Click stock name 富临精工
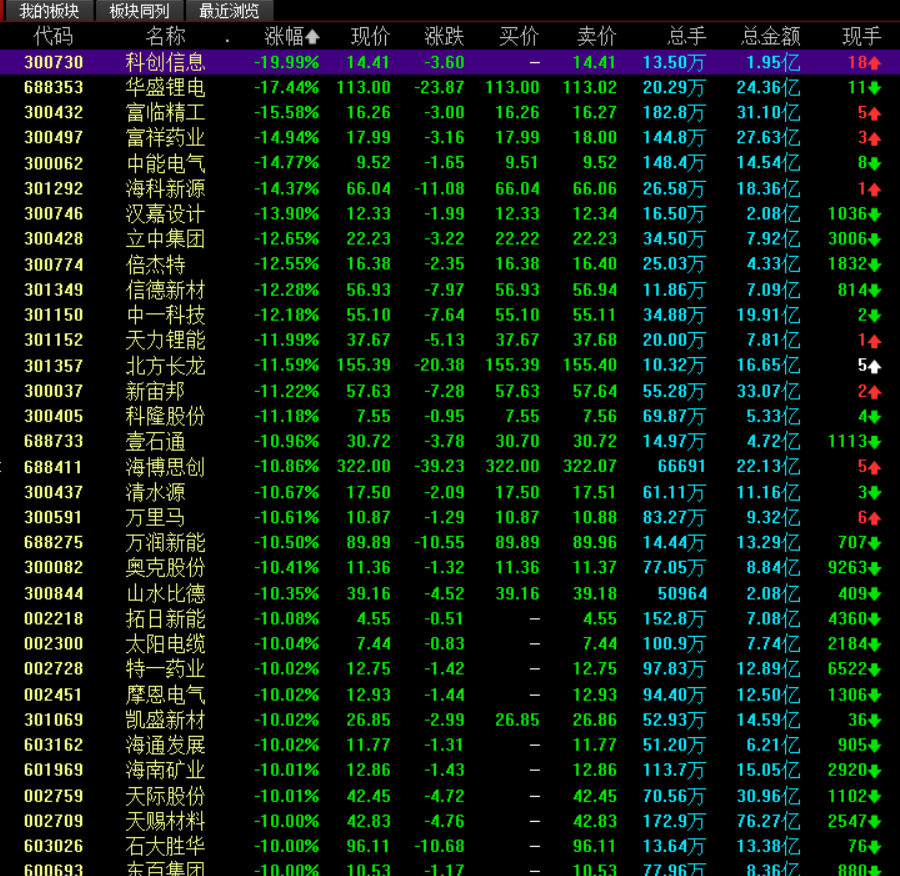 click(x=165, y=113)
